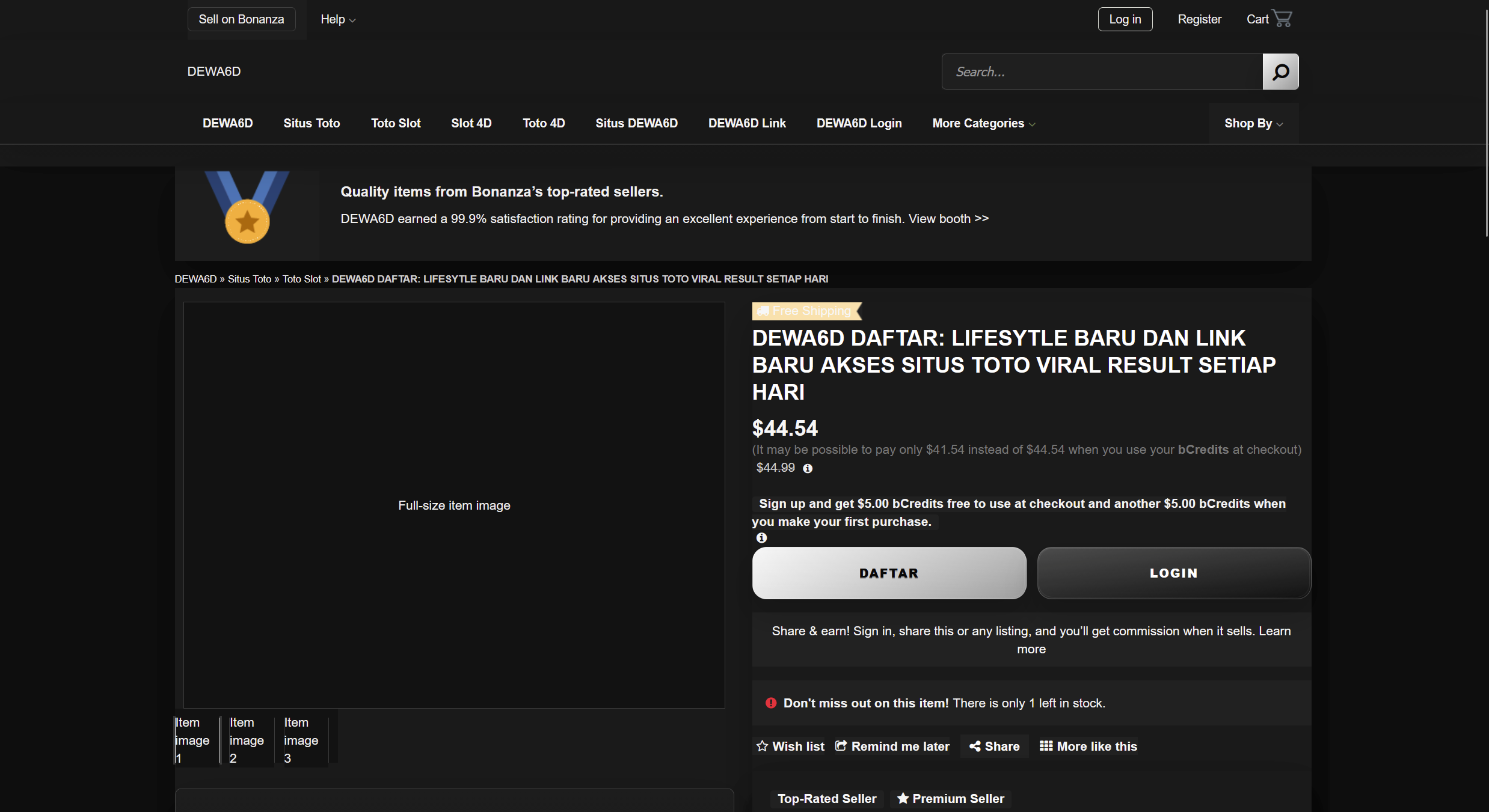Open the DEWA6D category menu item
1489x812 pixels.
(227, 123)
